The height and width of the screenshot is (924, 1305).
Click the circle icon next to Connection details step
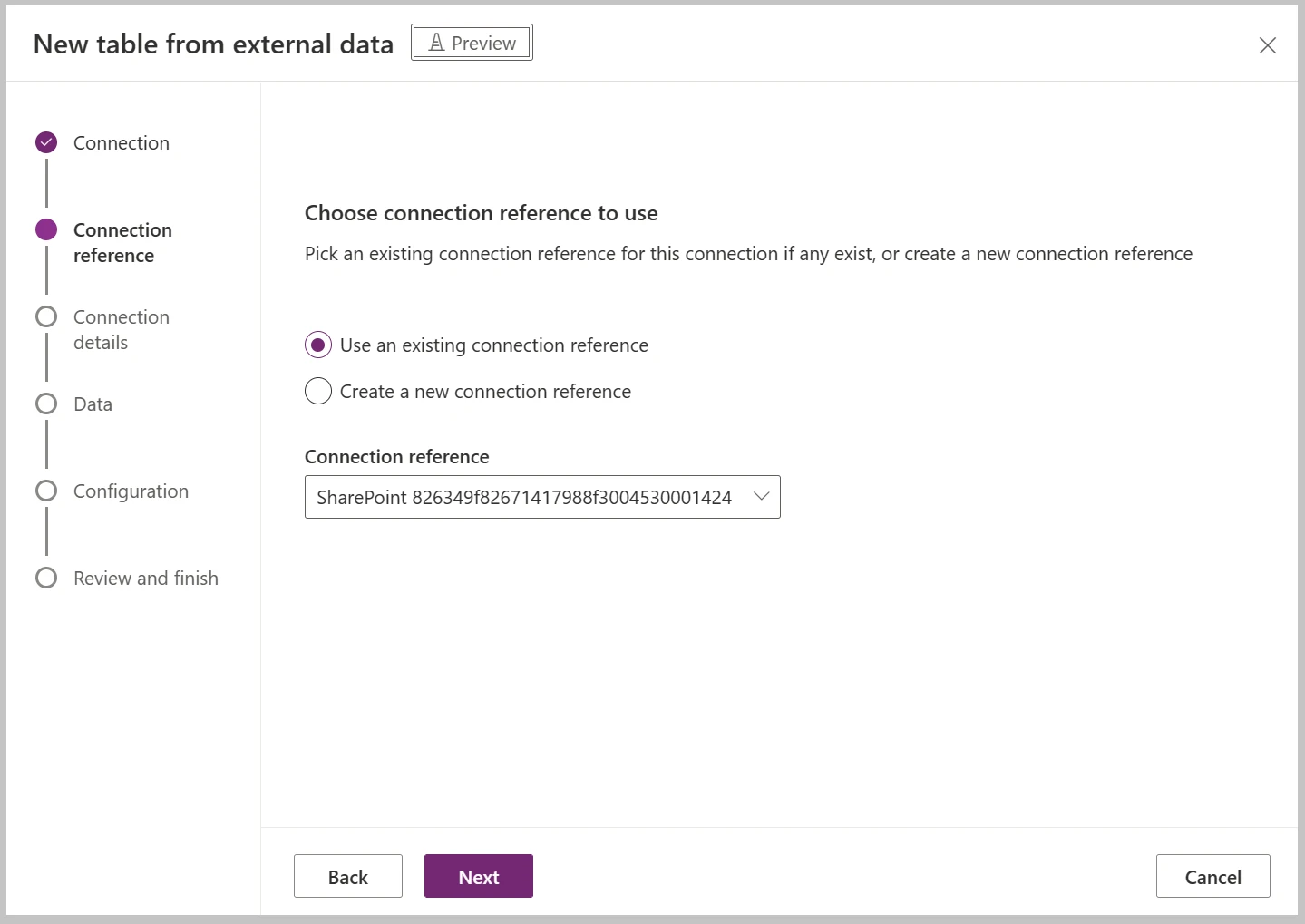(46, 316)
